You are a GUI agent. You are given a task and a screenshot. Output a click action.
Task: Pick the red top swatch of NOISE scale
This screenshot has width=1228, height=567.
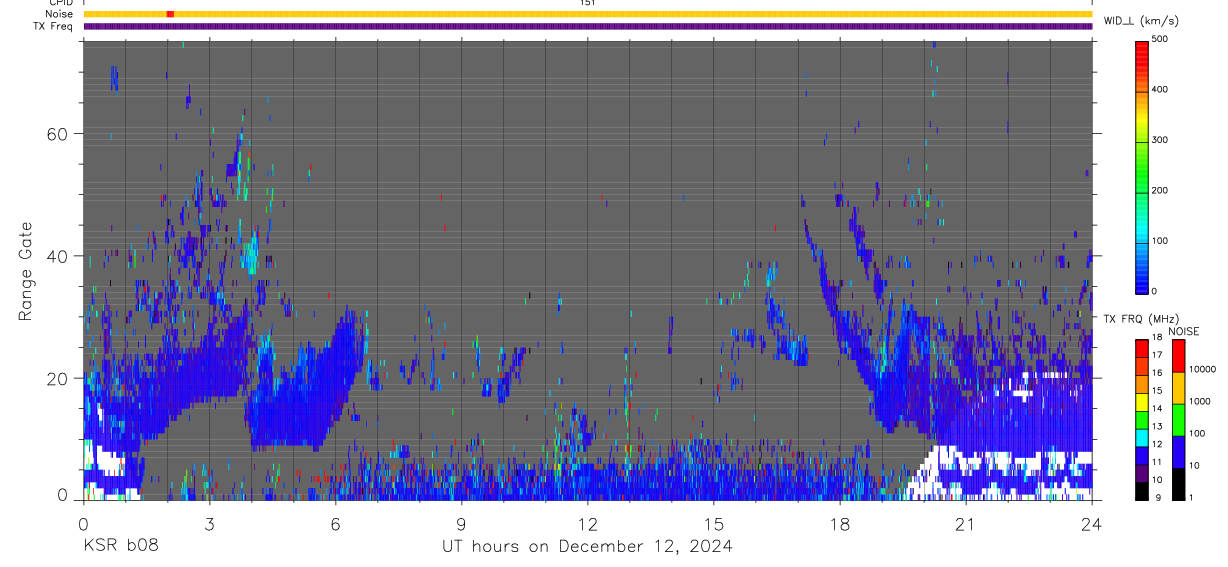[x=1179, y=356]
